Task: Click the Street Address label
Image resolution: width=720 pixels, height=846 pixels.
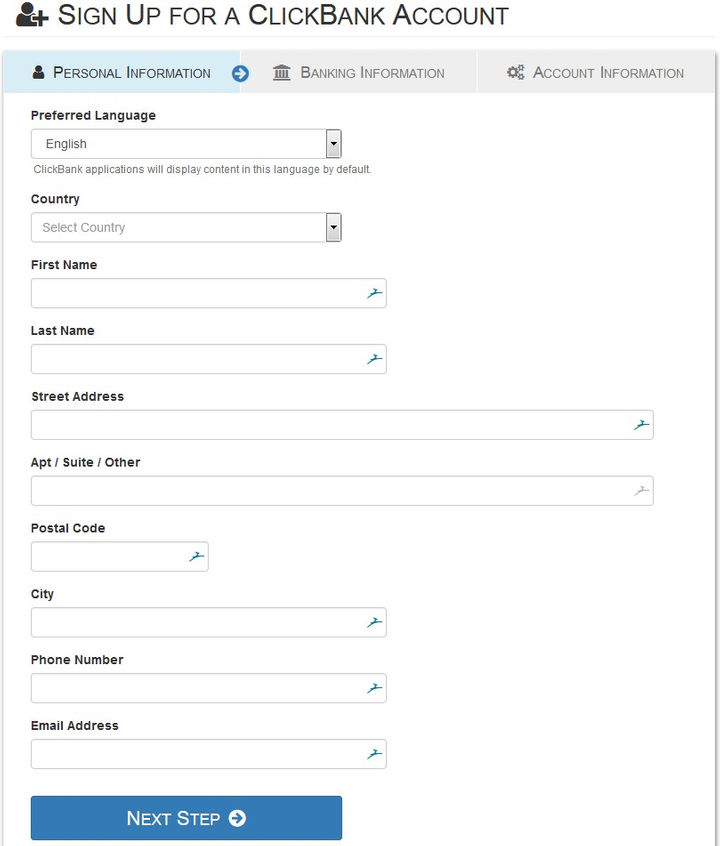Action: 78,397
